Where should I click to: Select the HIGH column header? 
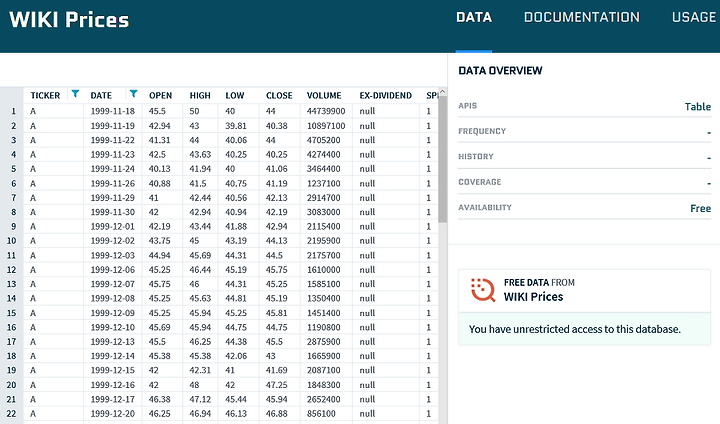pyautogui.click(x=200, y=96)
